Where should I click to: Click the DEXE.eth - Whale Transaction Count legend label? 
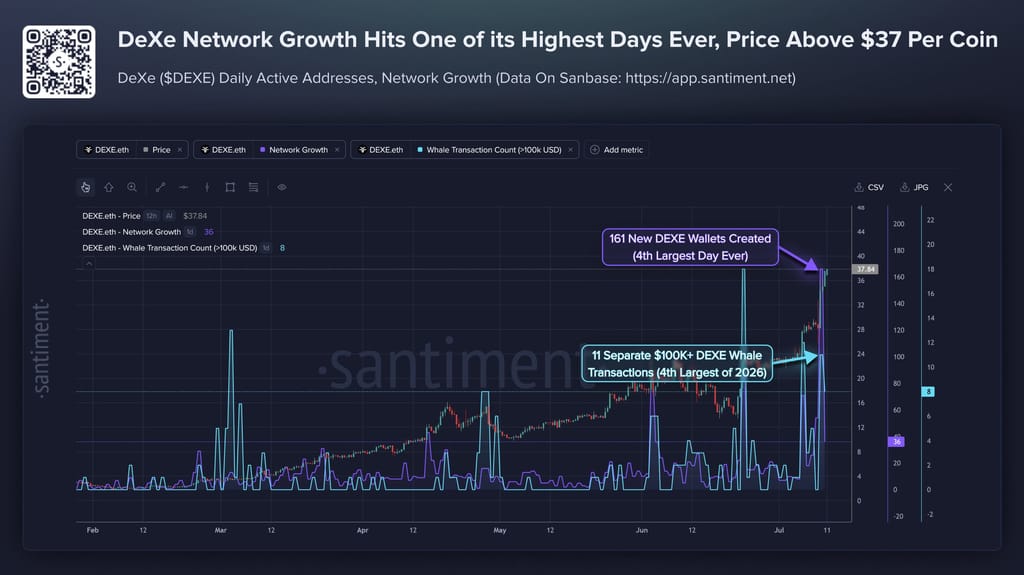point(170,248)
